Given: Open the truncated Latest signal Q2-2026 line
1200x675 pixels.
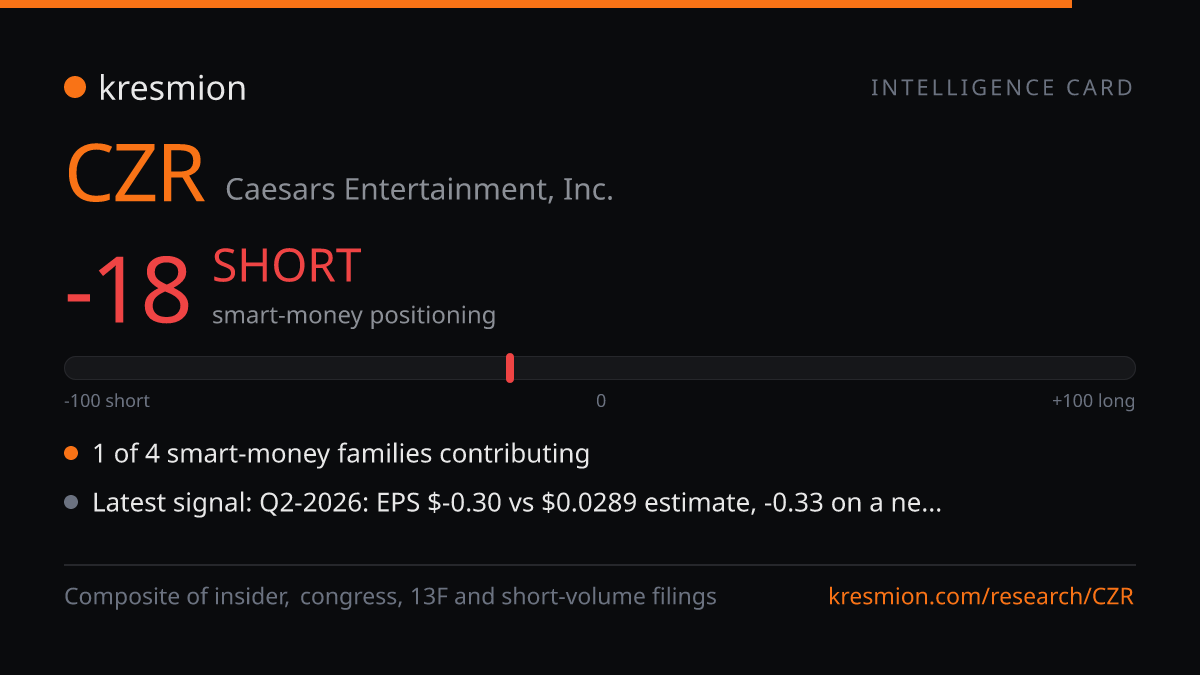Looking at the screenshot, I should pos(517,503).
